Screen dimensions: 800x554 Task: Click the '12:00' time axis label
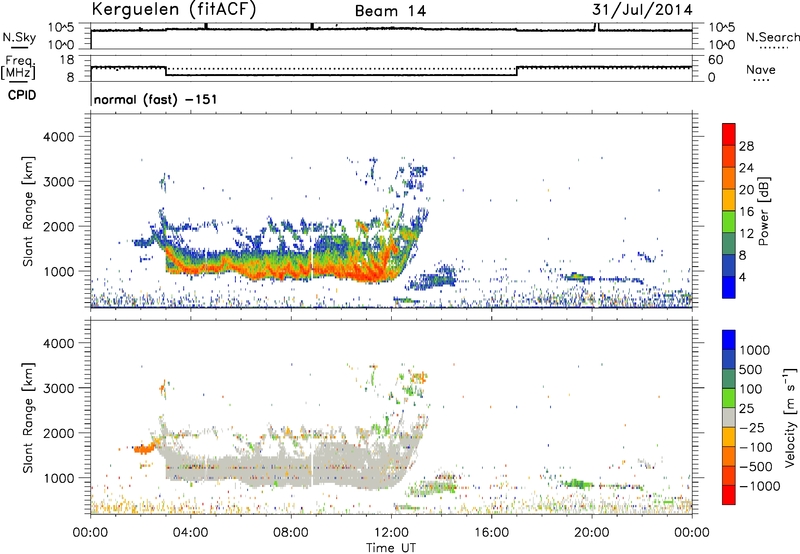pyautogui.click(x=391, y=532)
